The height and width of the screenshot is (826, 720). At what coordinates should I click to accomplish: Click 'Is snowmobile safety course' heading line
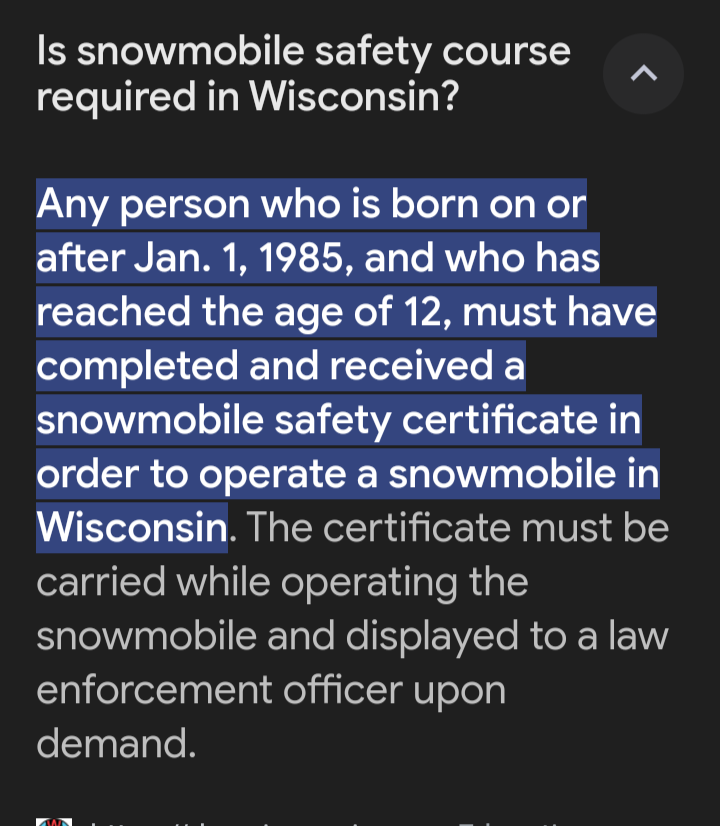pyautogui.click(x=303, y=52)
